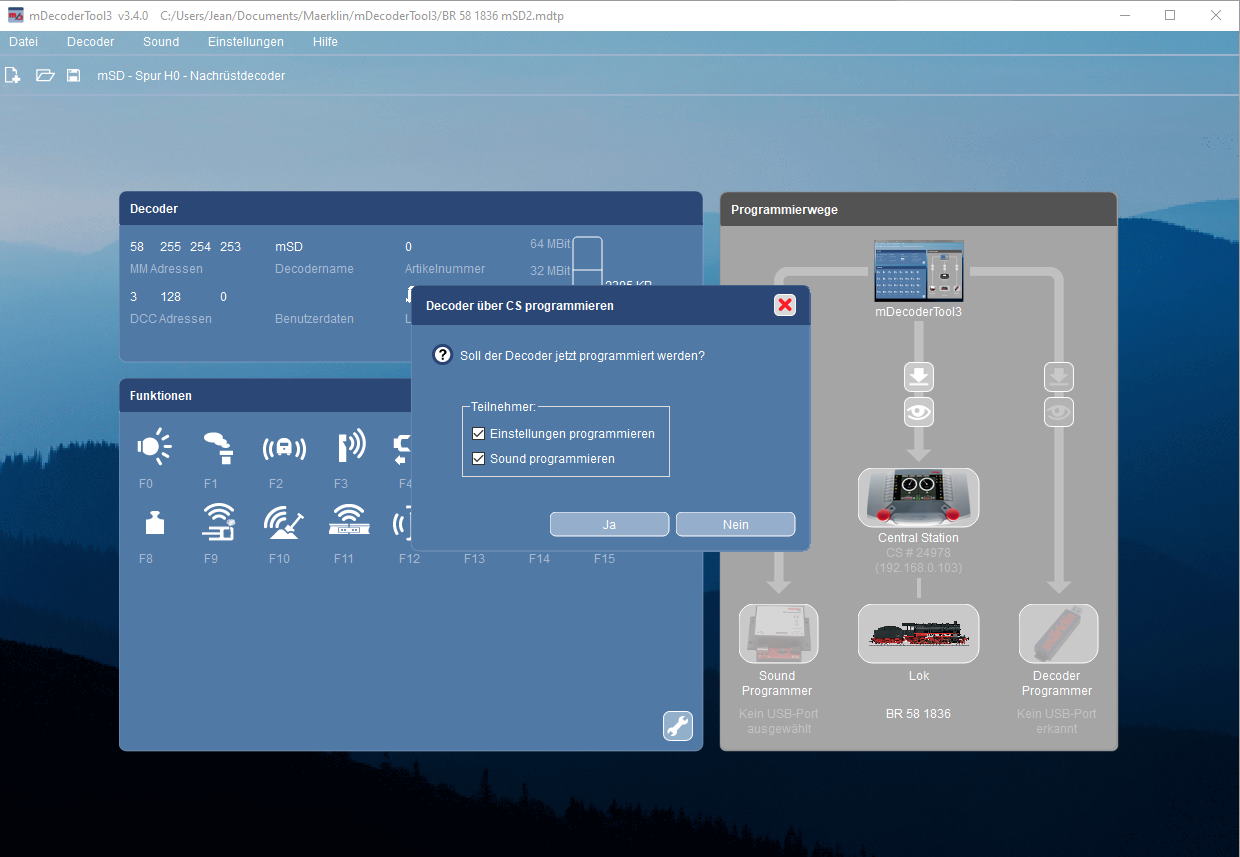Click the CS # 24978 label
Image resolution: width=1240 pixels, height=857 pixels.
918,553
